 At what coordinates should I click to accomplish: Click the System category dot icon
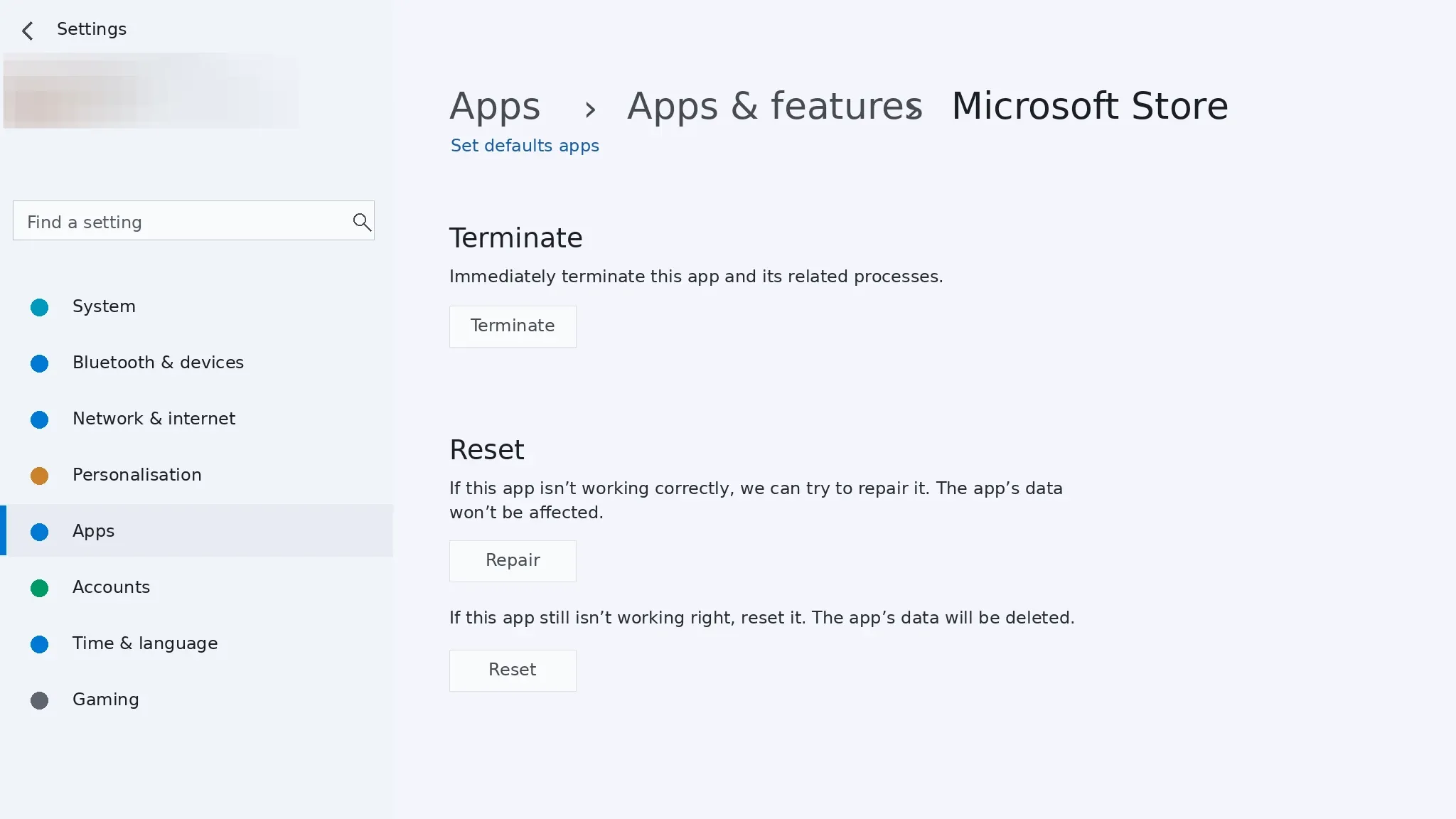click(x=39, y=307)
